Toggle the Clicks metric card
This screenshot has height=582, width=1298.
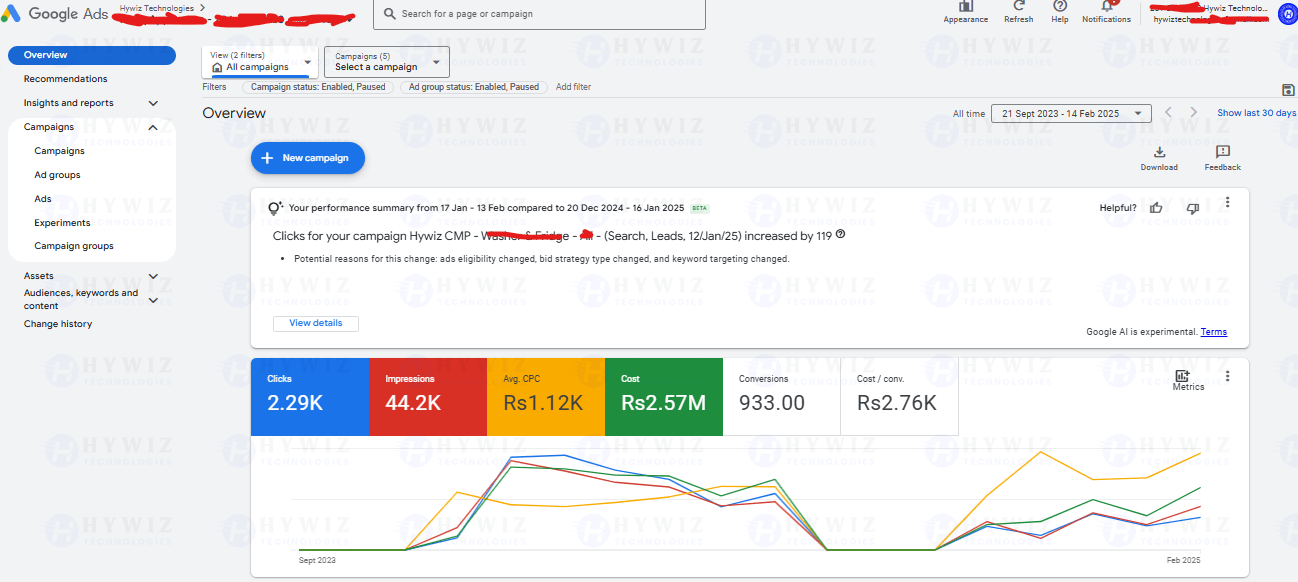[x=310, y=397]
